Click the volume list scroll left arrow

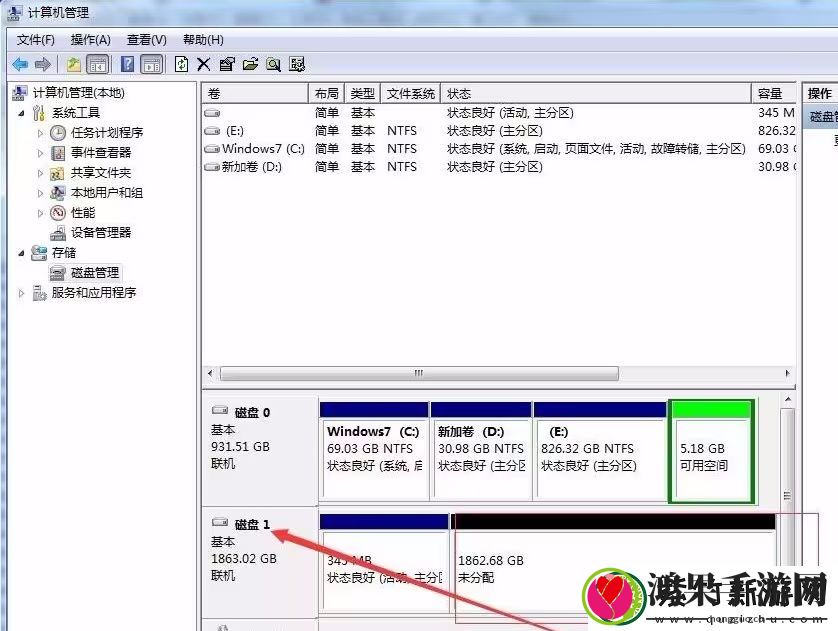(x=210, y=373)
